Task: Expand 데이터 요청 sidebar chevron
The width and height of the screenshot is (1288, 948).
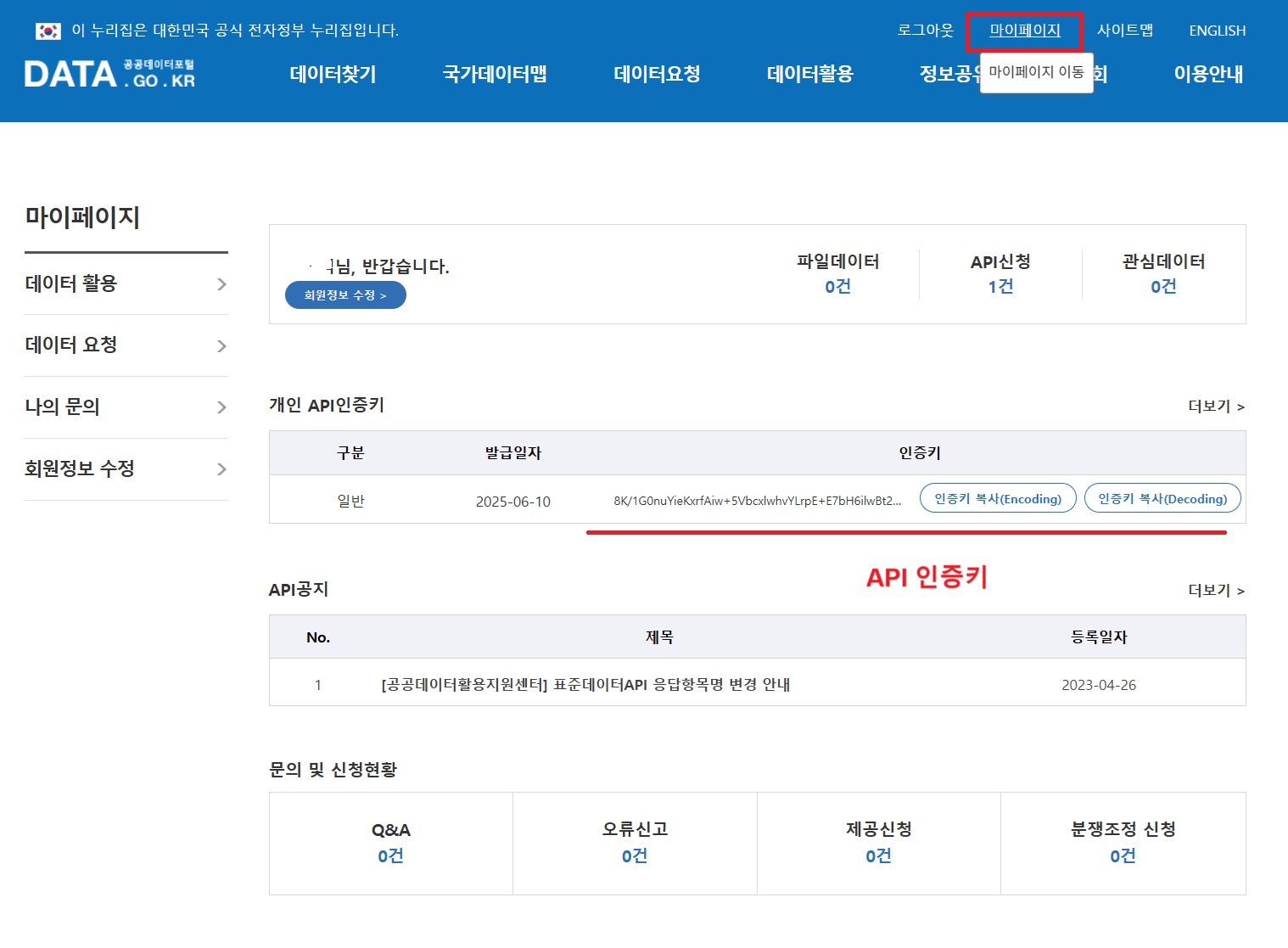Action: pos(221,346)
